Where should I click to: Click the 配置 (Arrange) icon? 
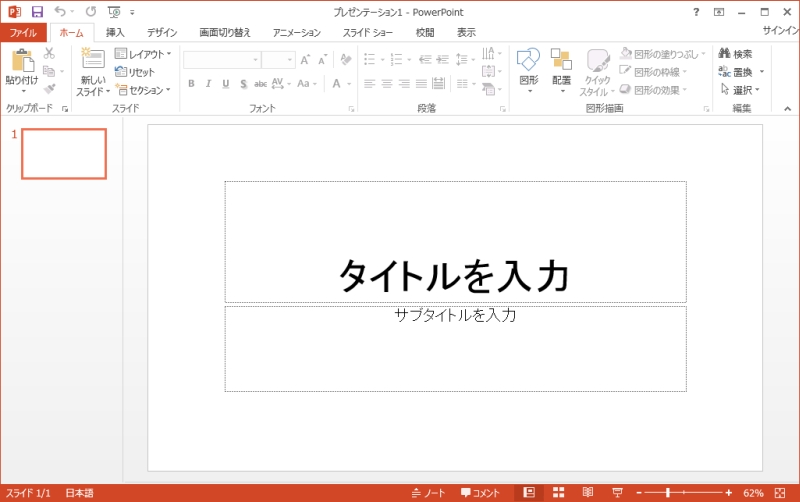pos(561,60)
